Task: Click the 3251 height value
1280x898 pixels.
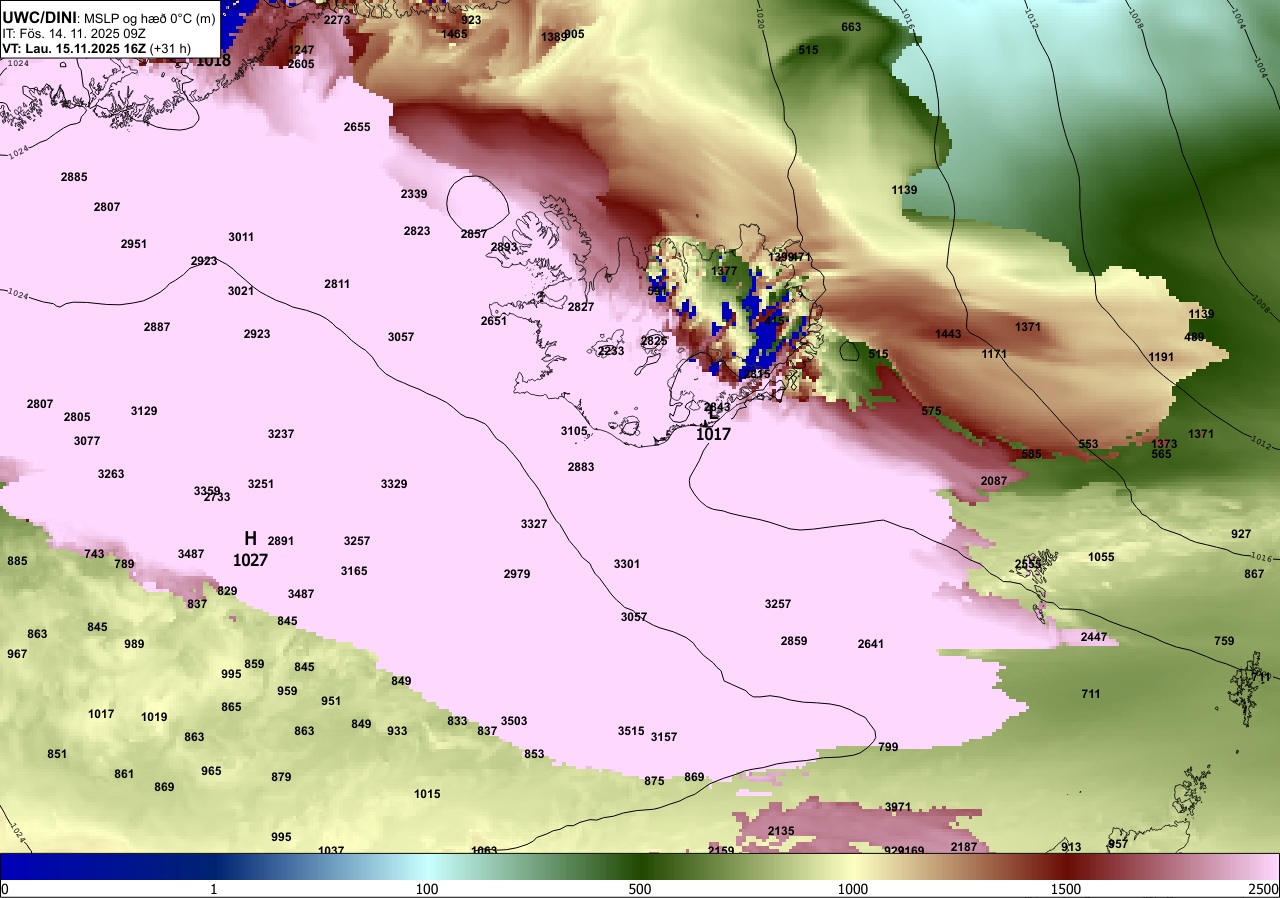Action: [261, 484]
